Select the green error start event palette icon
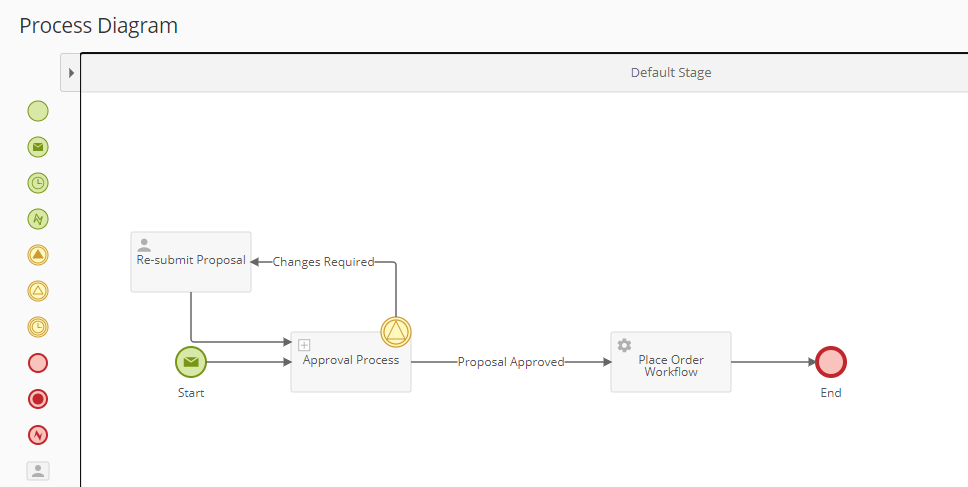 point(38,219)
